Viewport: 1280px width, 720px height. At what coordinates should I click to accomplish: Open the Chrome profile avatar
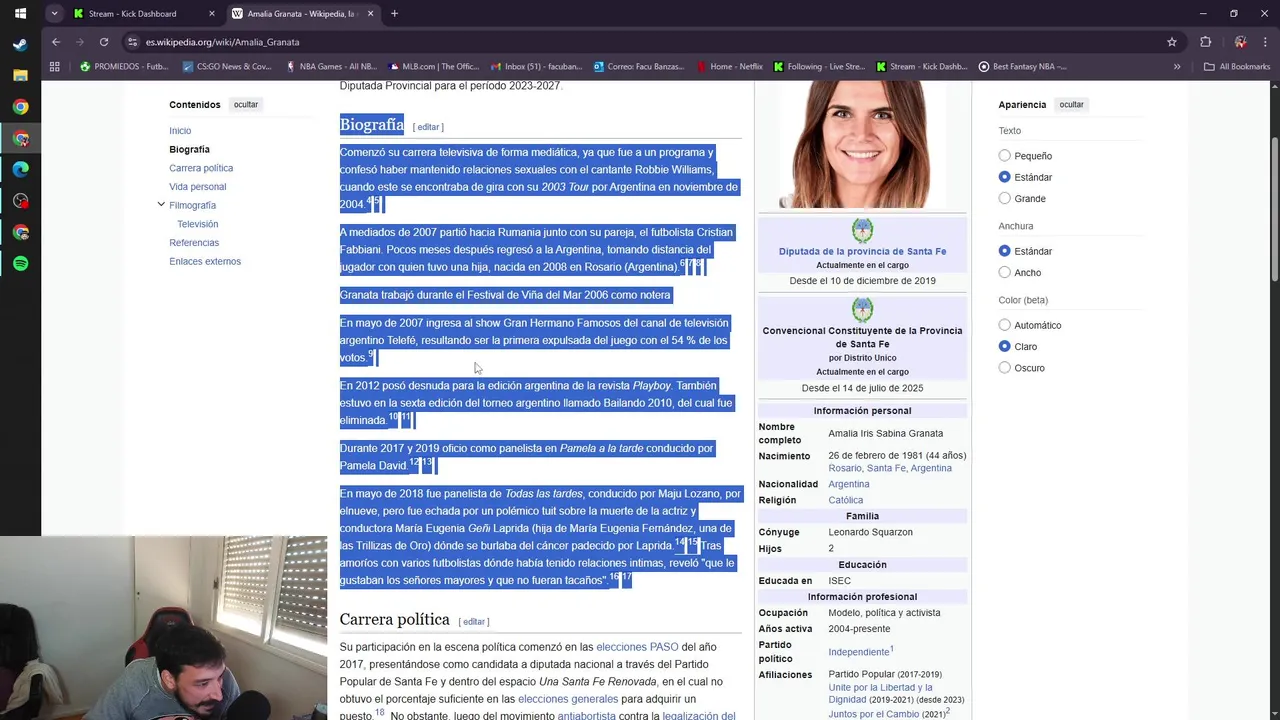coord(1240,42)
